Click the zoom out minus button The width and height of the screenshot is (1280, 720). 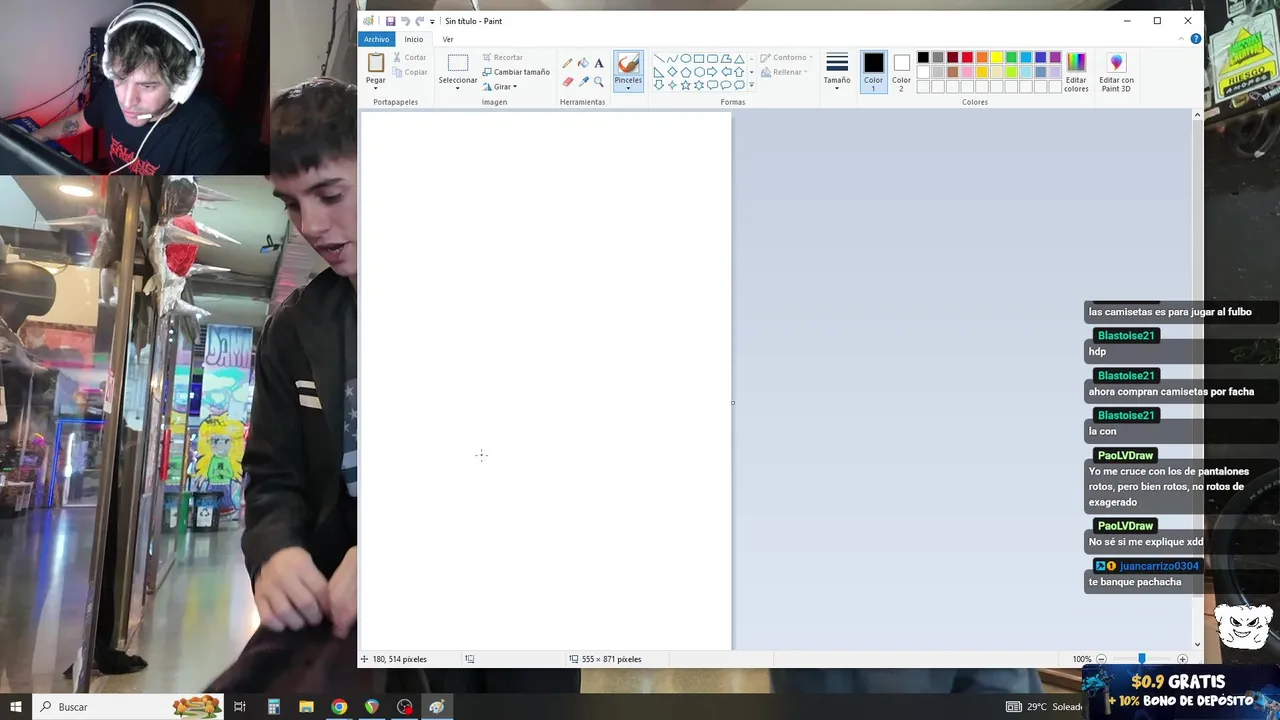(1101, 659)
